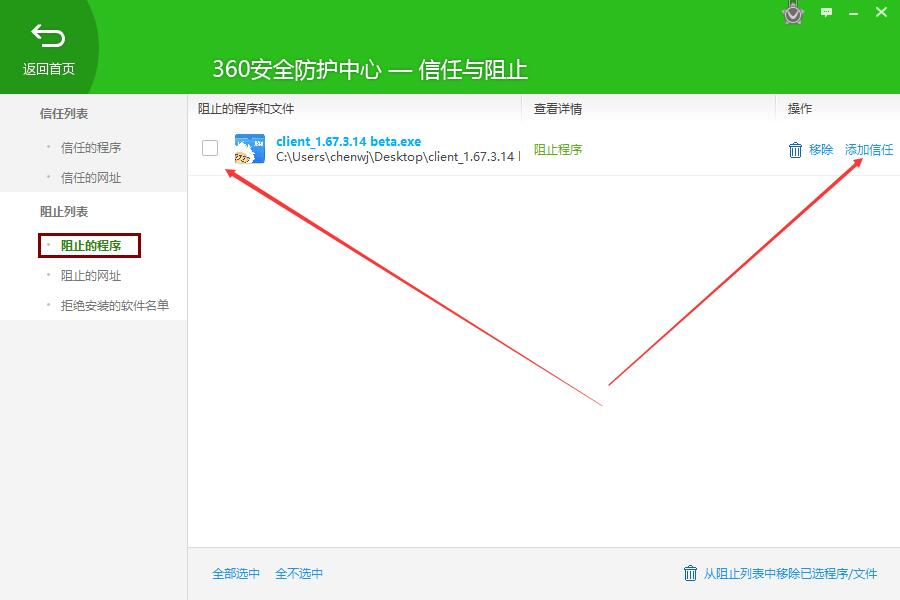Screen dimensions: 900x600
Task: Click the 移除 link for the blocked program
Action: pos(821,150)
